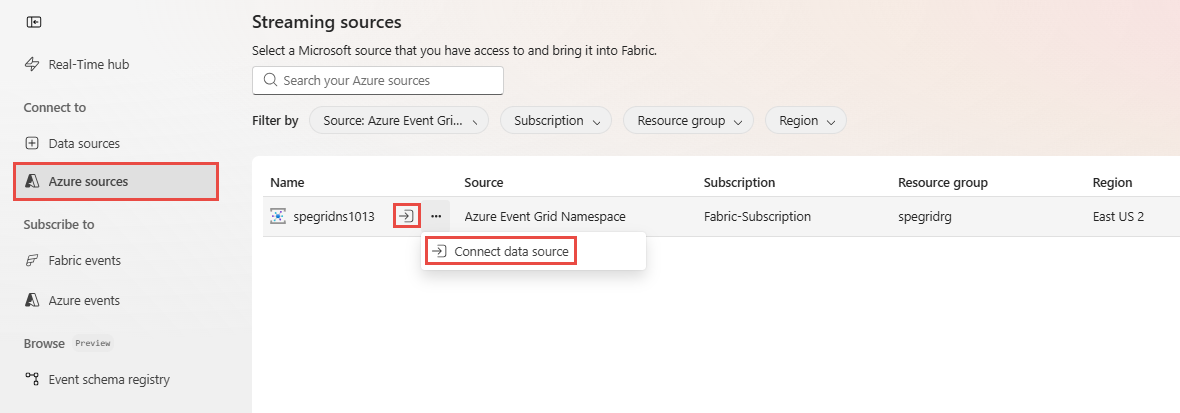This screenshot has height=413, width=1180.
Task: Open Event schema registry in the sidebar
Action: coord(109,379)
